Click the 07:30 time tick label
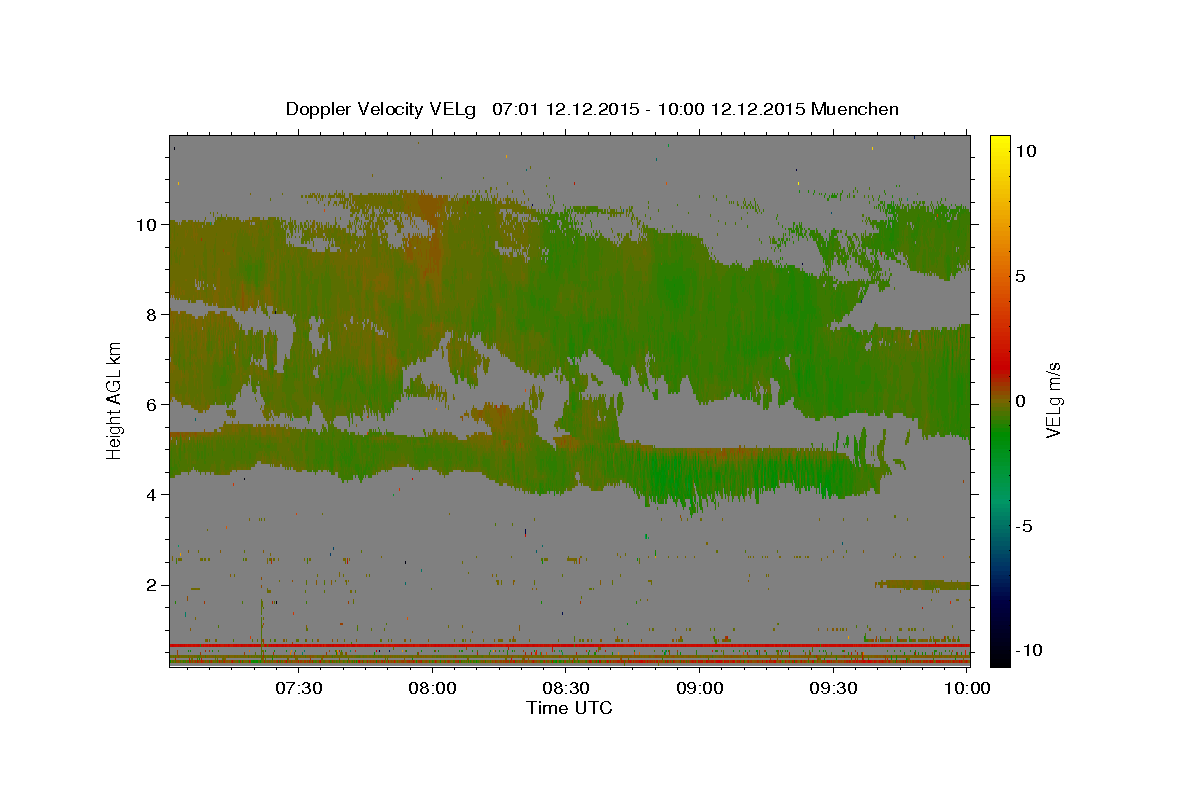 click(299, 688)
